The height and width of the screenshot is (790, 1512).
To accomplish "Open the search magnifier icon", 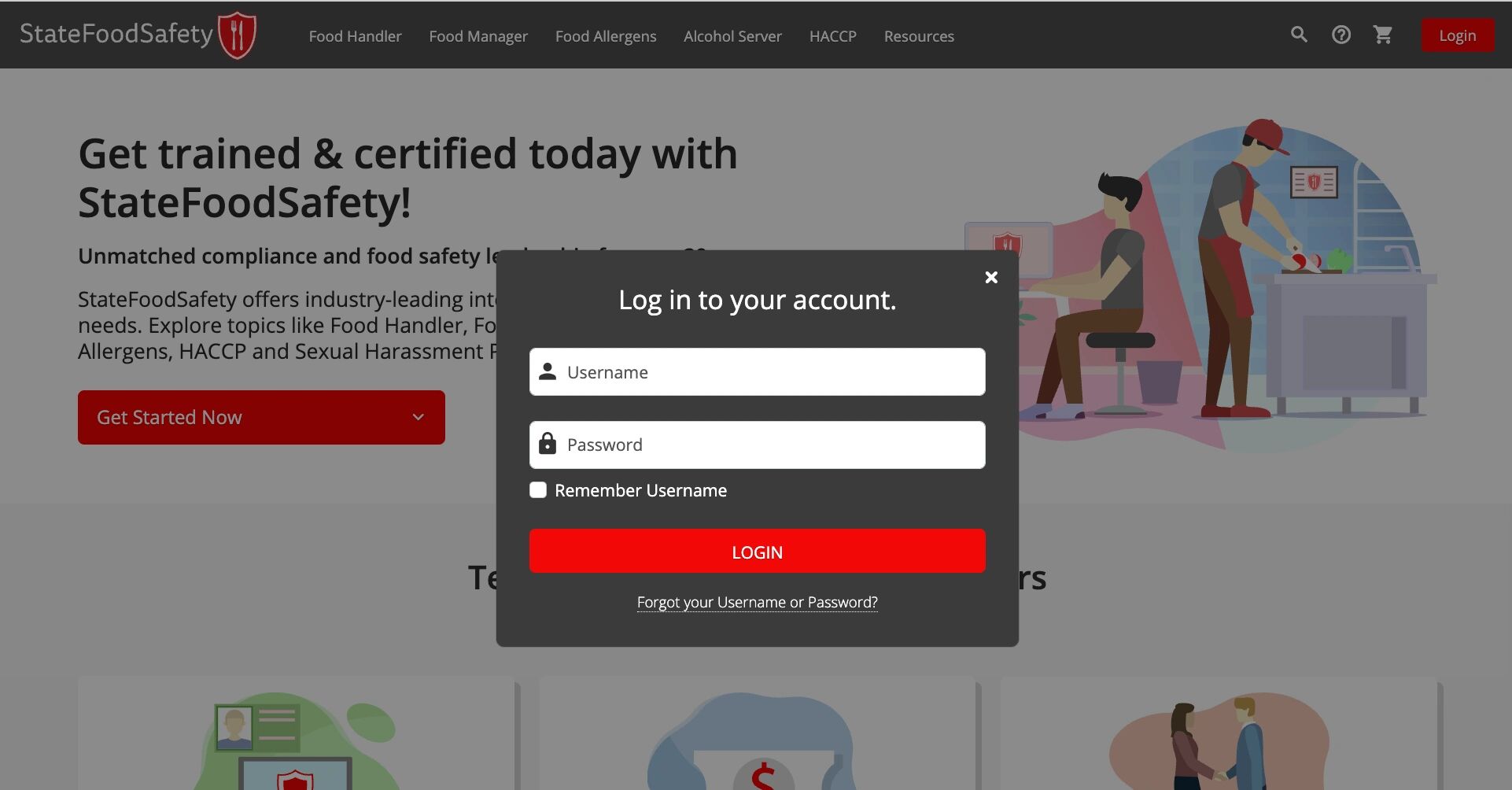I will pyautogui.click(x=1299, y=35).
